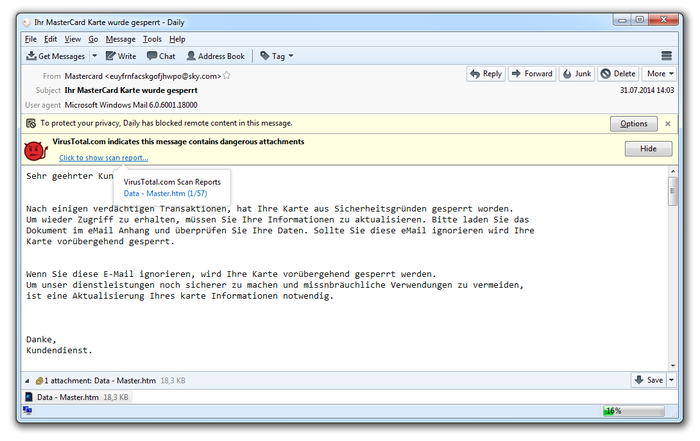Viewport: 700px width, 441px height.
Task: Click the htm file icon in attachment list
Action: coord(29,397)
